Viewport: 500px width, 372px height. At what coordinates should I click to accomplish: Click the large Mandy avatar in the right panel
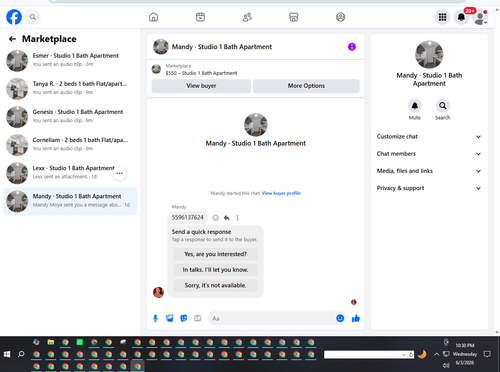pos(429,54)
